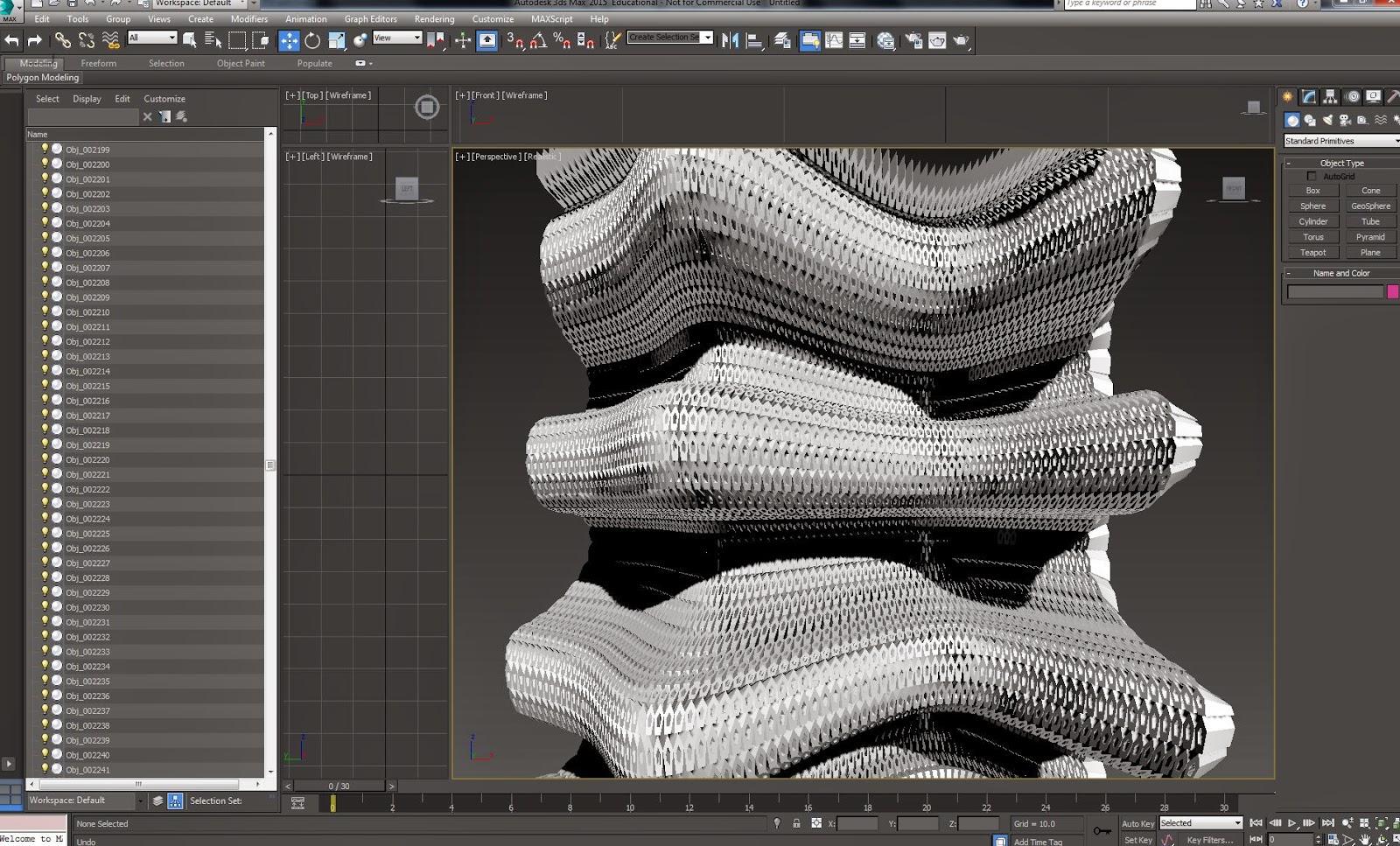Click the Mirror tool icon
Viewport: 1400px width, 846px height.
click(x=730, y=40)
